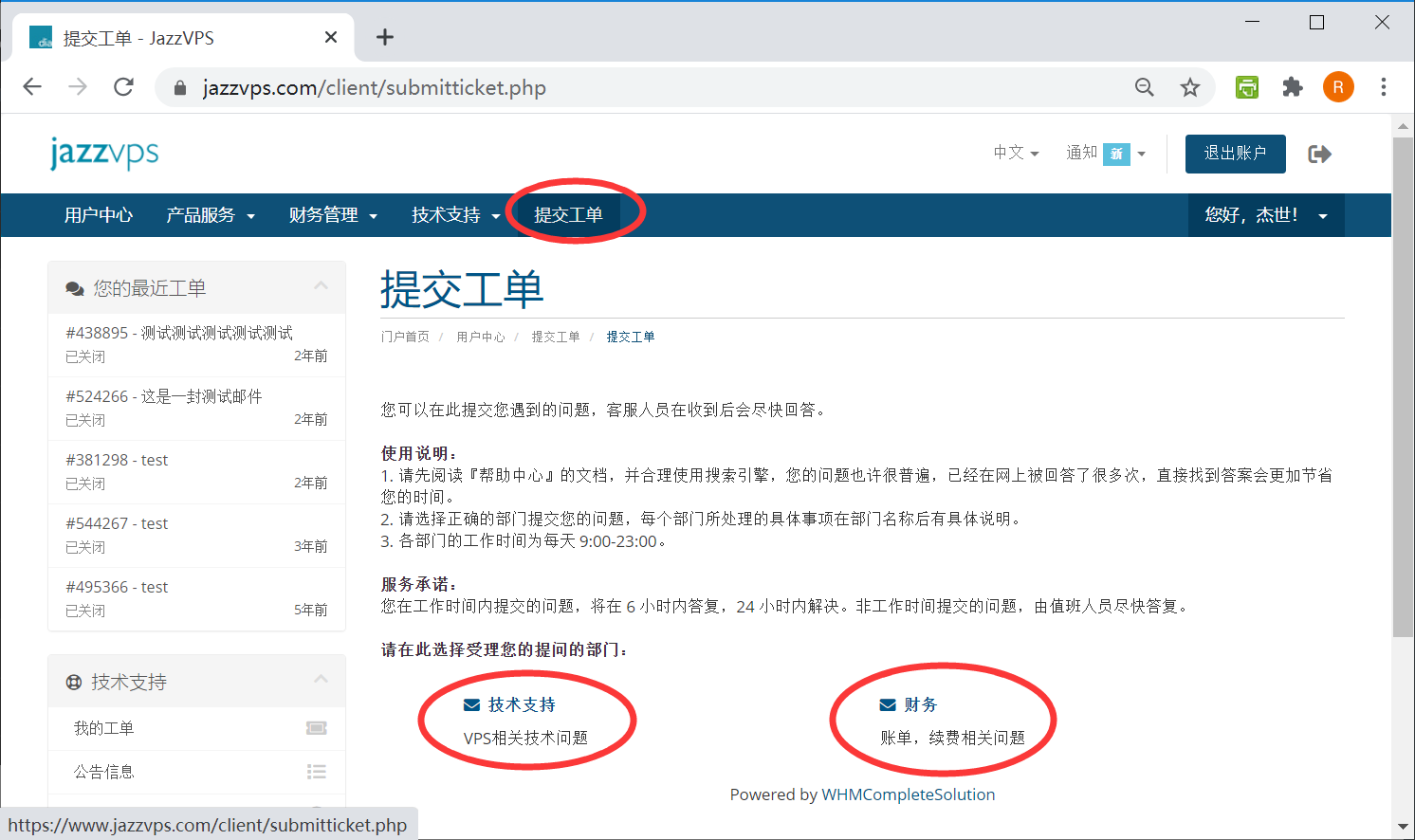Close the 提交工单 - JazzVPS tab
This screenshot has width=1415, height=840.
point(331,37)
